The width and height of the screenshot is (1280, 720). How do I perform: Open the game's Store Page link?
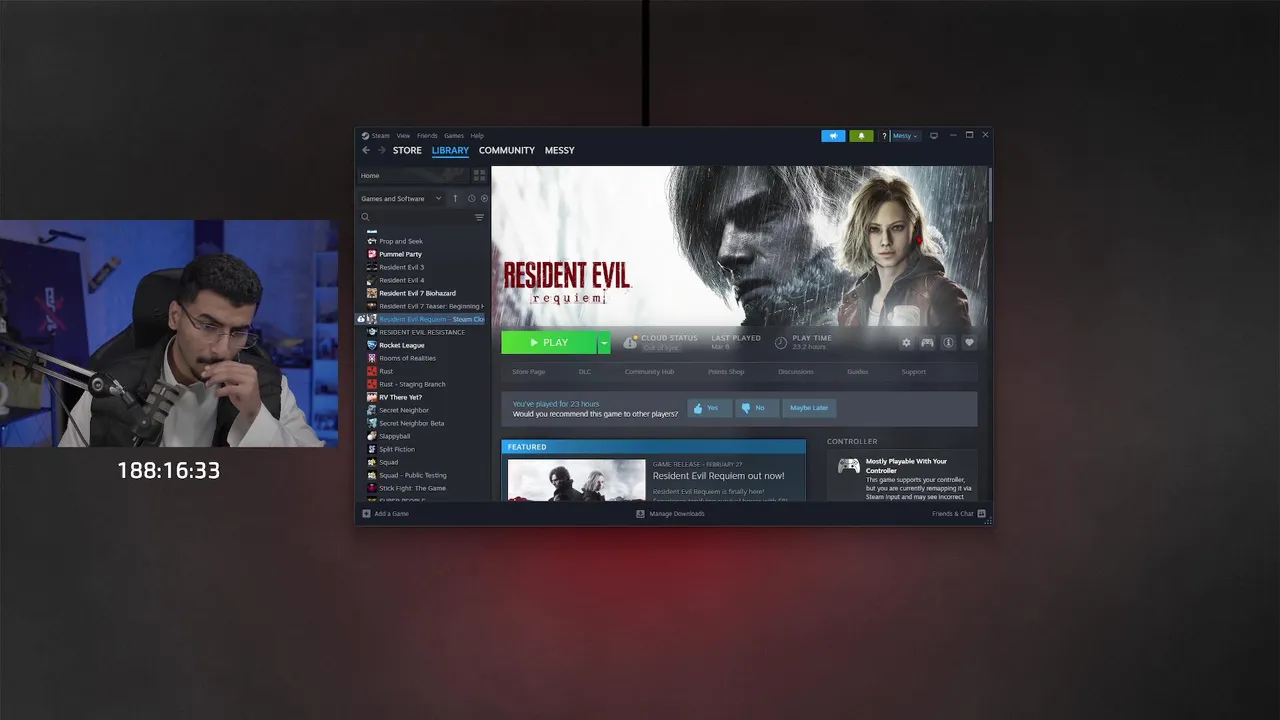click(x=529, y=372)
